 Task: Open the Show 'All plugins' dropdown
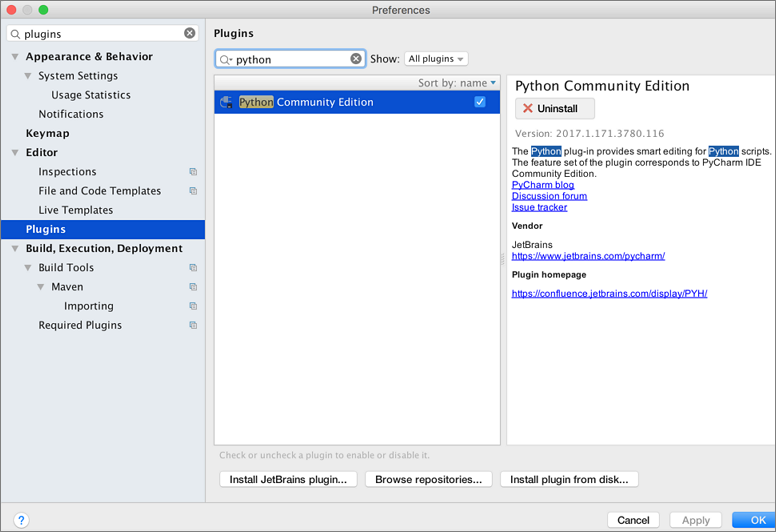(436, 59)
